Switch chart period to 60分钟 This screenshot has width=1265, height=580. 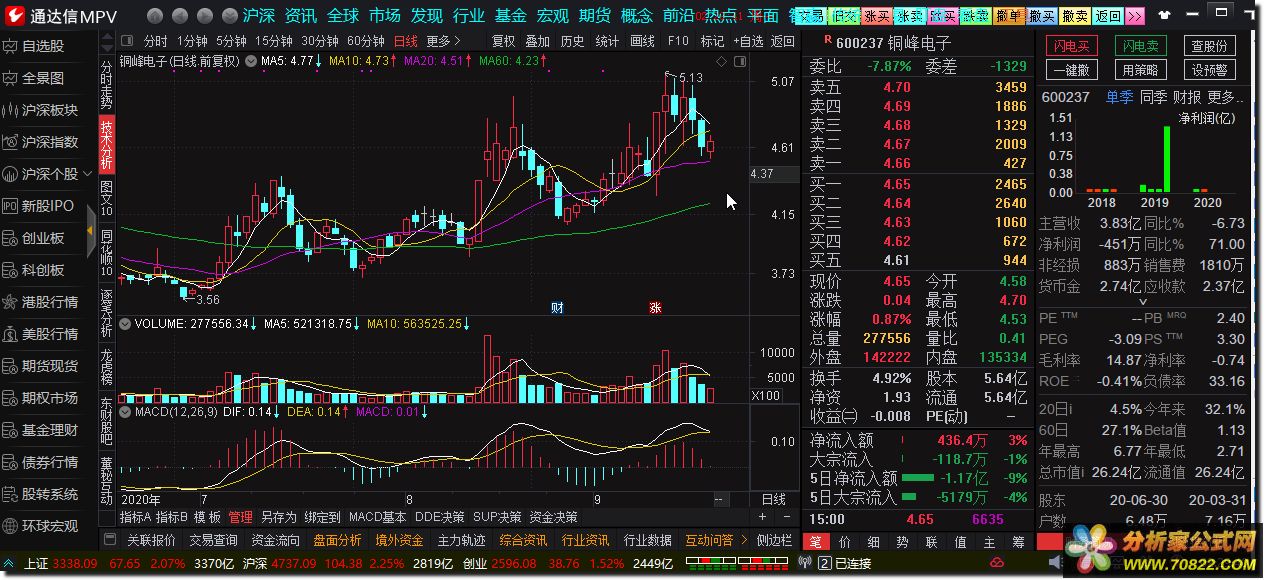pos(365,41)
